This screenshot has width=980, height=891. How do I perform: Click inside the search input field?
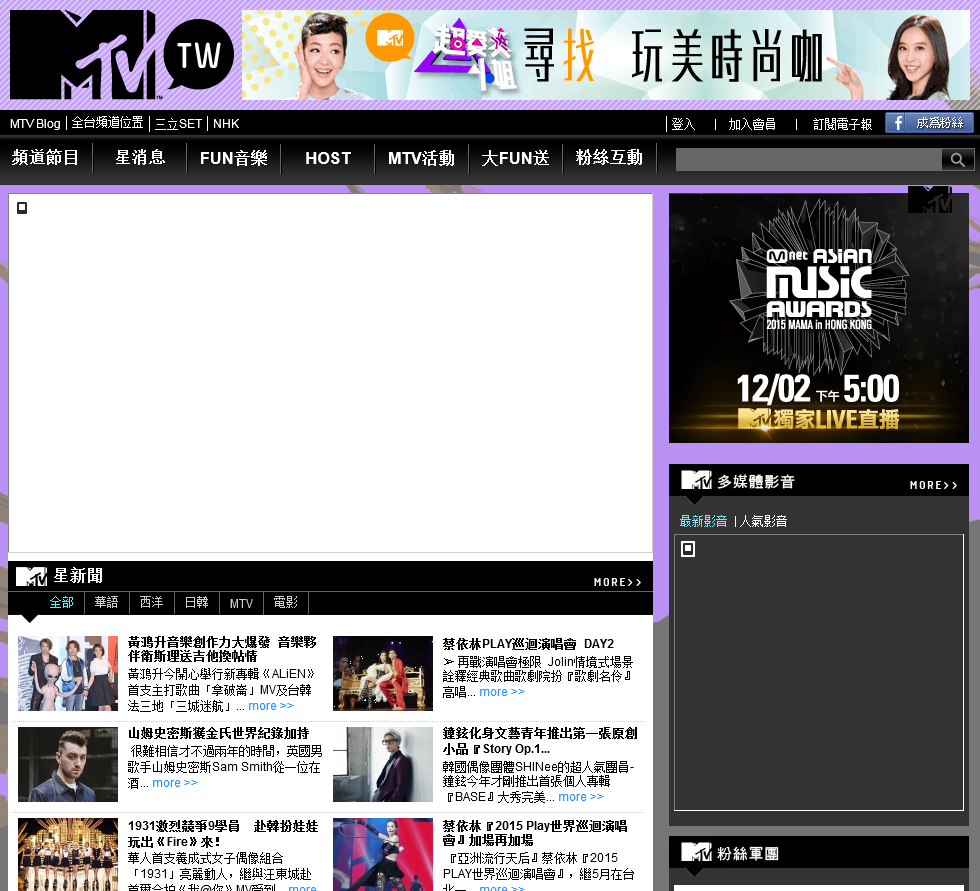tap(809, 159)
